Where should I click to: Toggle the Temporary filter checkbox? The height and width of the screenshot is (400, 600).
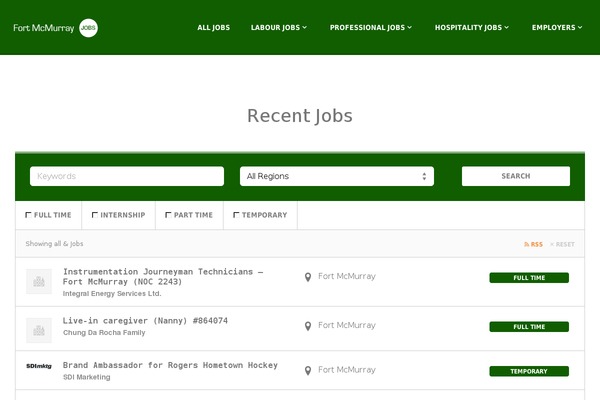(236, 215)
